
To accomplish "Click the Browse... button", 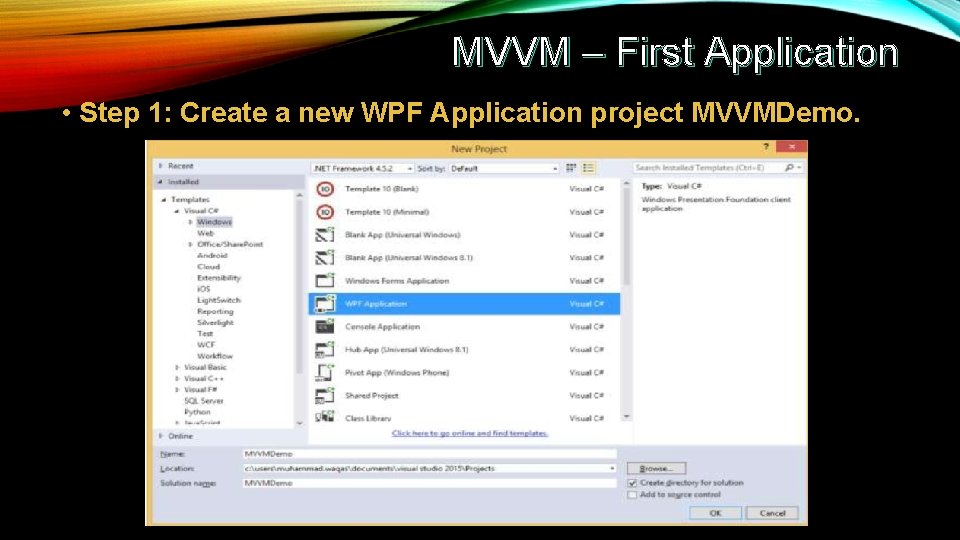I will tap(656, 468).
